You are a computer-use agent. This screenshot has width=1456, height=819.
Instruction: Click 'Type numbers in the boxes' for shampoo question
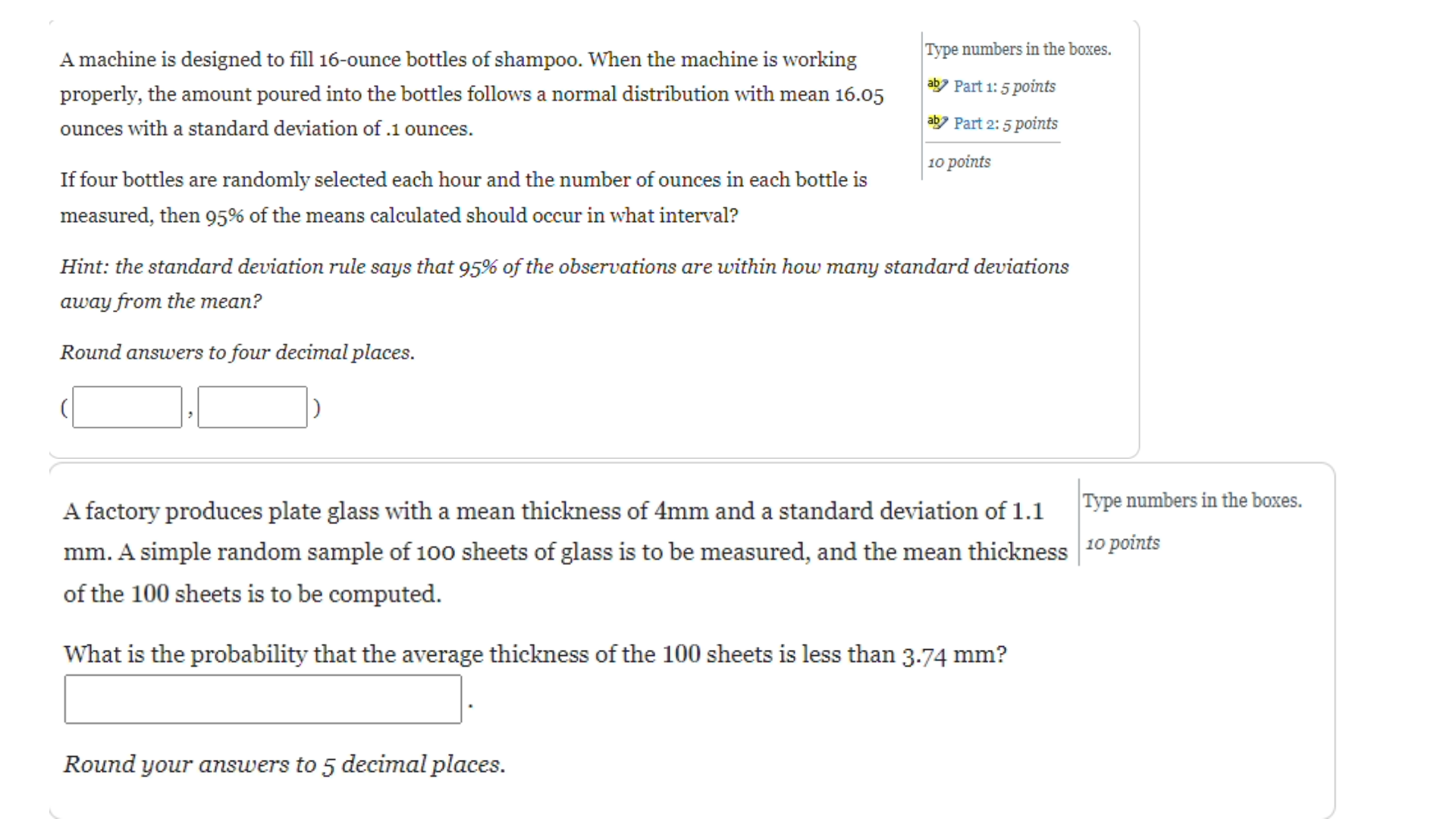(1018, 49)
